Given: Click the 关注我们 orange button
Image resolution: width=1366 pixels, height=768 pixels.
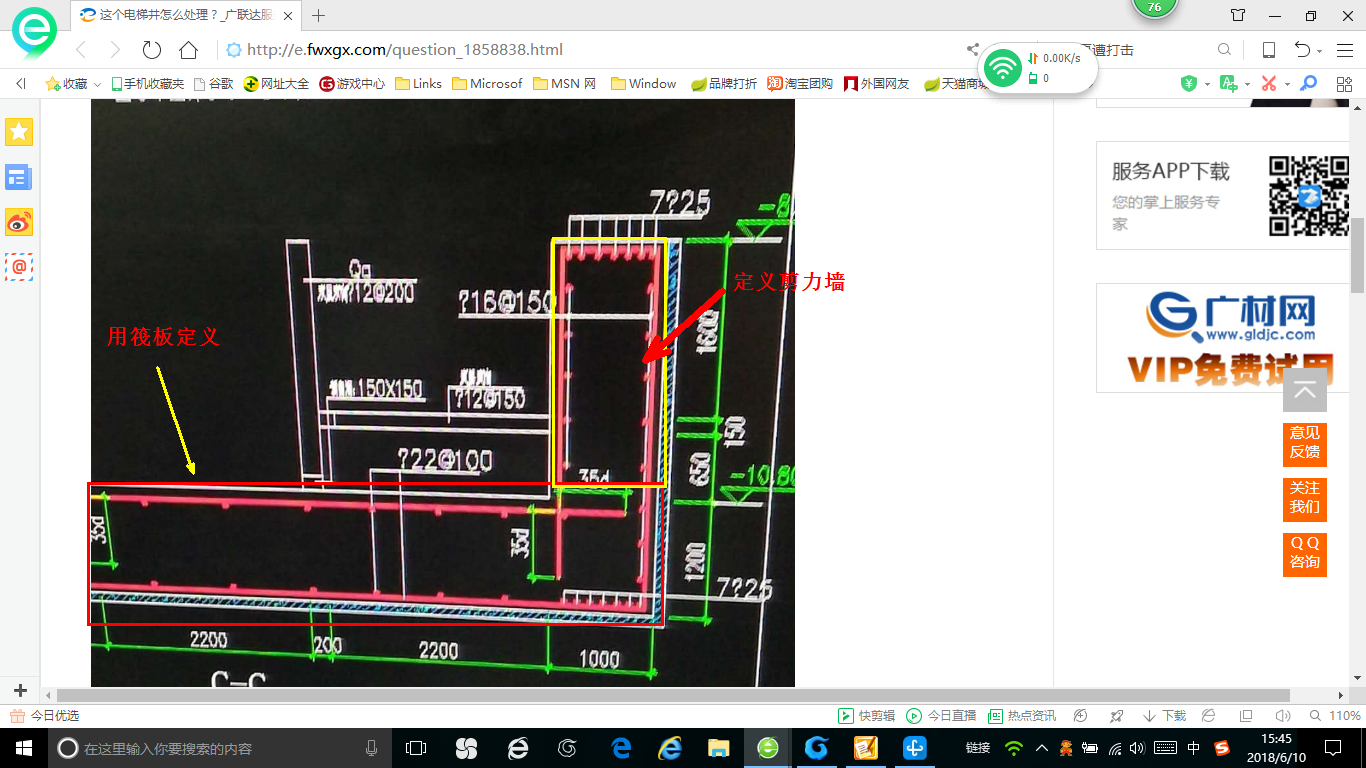Looking at the screenshot, I should coord(1305,498).
